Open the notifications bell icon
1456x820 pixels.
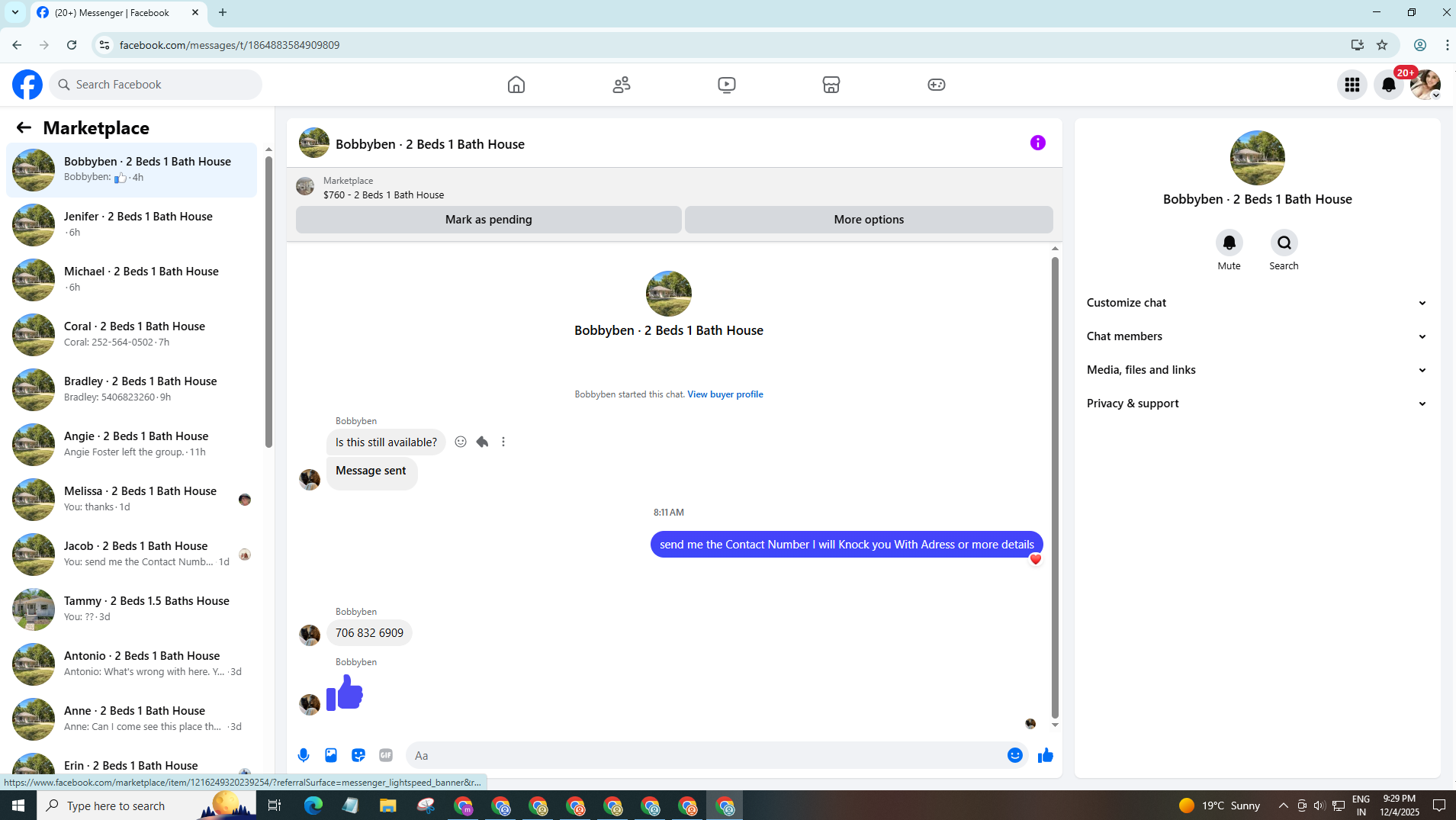pos(1389,85)
